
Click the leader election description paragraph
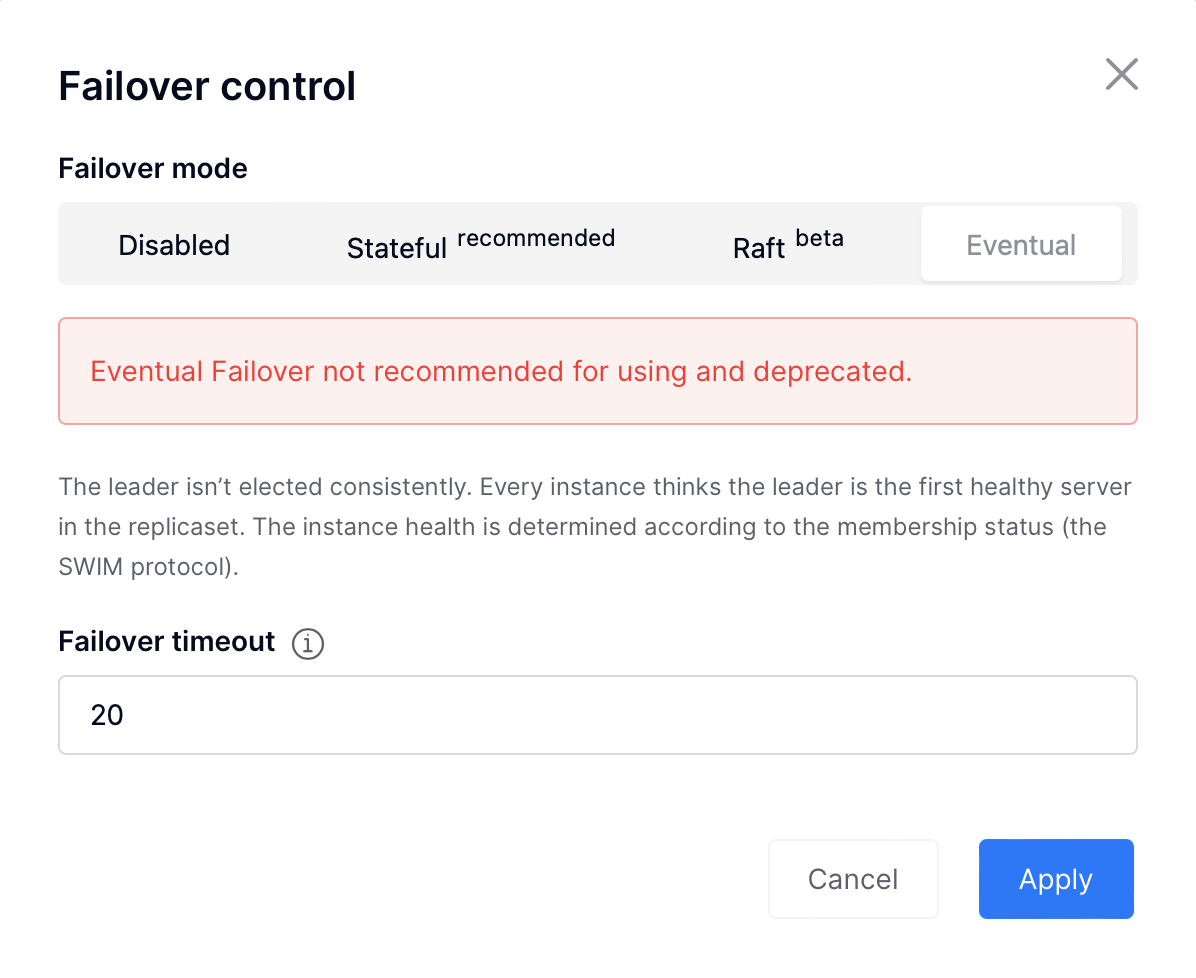point(595,526)
